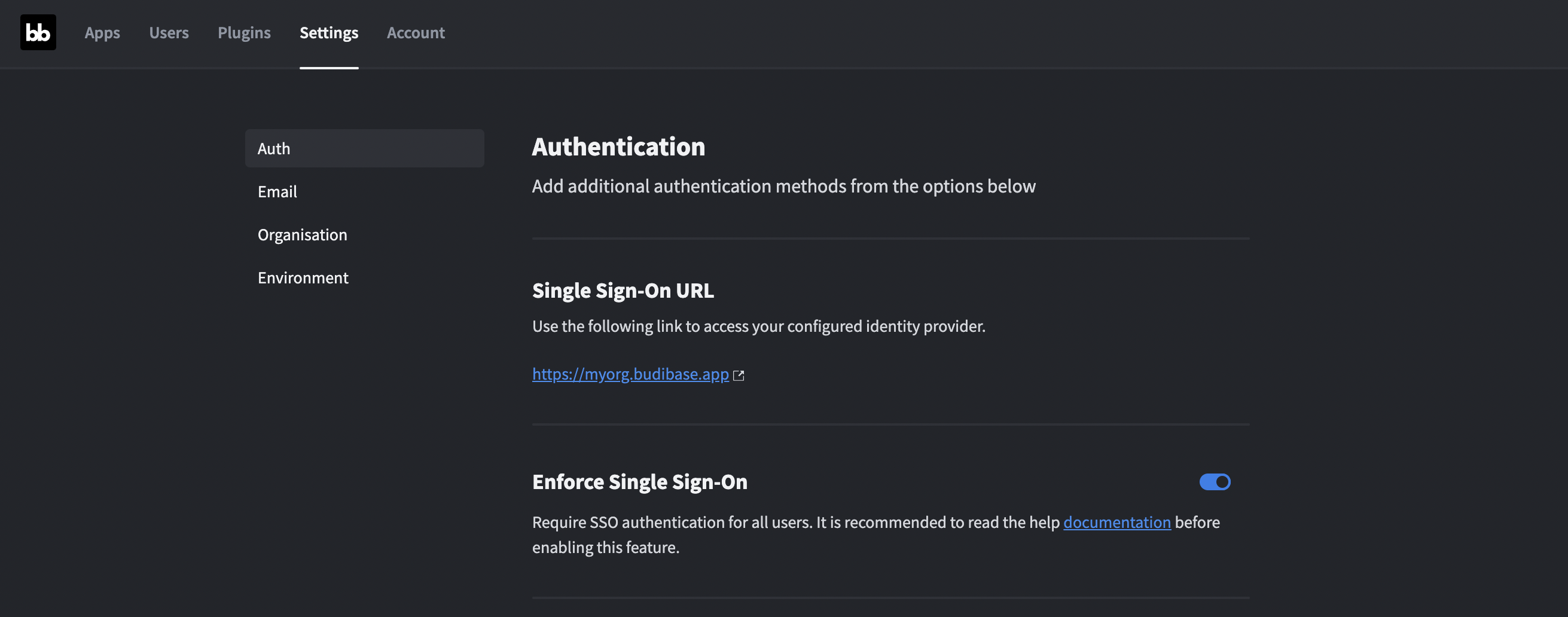
Task: Click the Authentication page heading
Action: point(618,146)
